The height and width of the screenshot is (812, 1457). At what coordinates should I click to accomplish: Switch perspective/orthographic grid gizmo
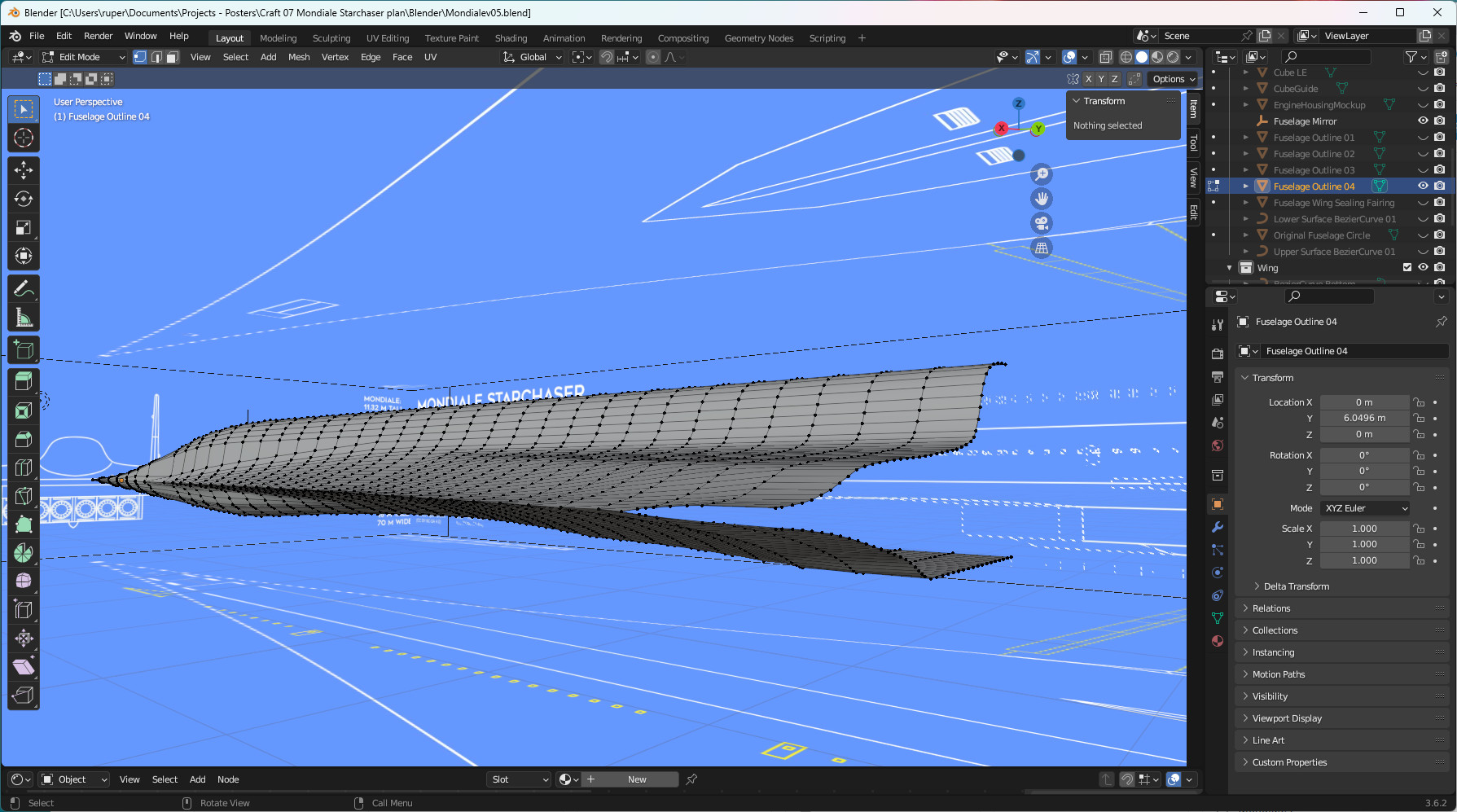pyautogui.click(x=1042, y=248)
